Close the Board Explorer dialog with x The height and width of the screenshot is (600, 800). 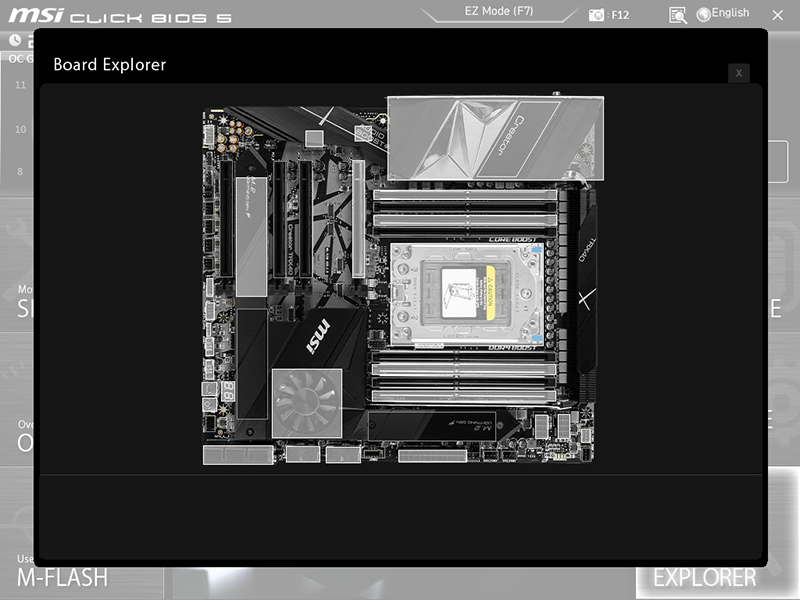point(739,73)
